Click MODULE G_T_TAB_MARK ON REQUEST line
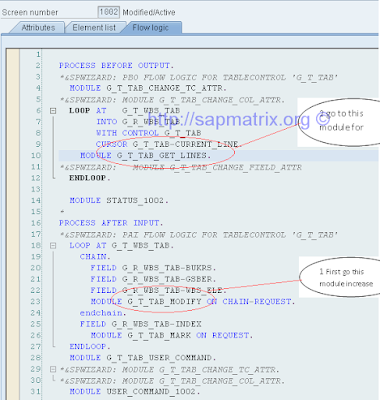 172,335
